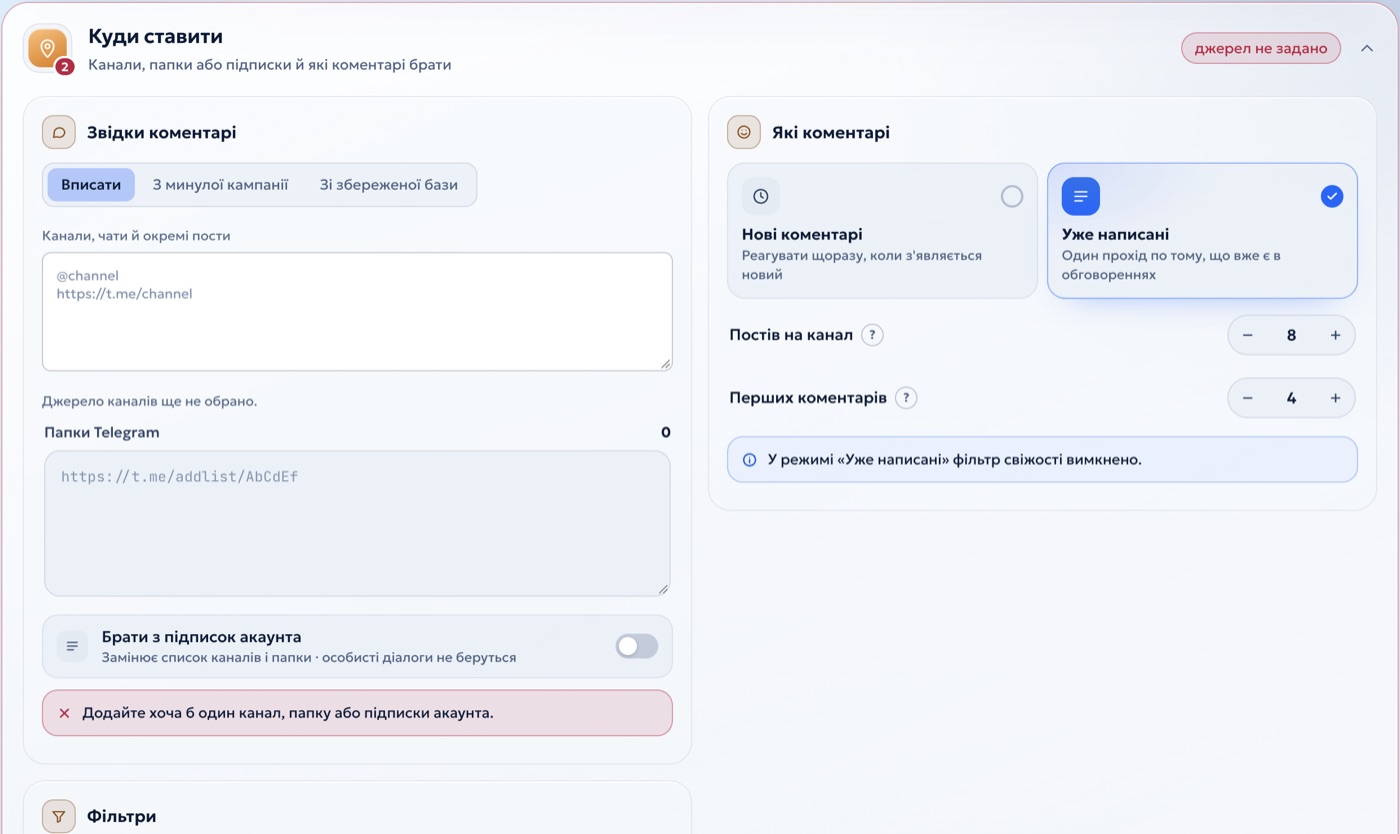Focus the channels, chats and posts text area
The width and height of the screenshot is (1400, 834).
pos(357,311)
